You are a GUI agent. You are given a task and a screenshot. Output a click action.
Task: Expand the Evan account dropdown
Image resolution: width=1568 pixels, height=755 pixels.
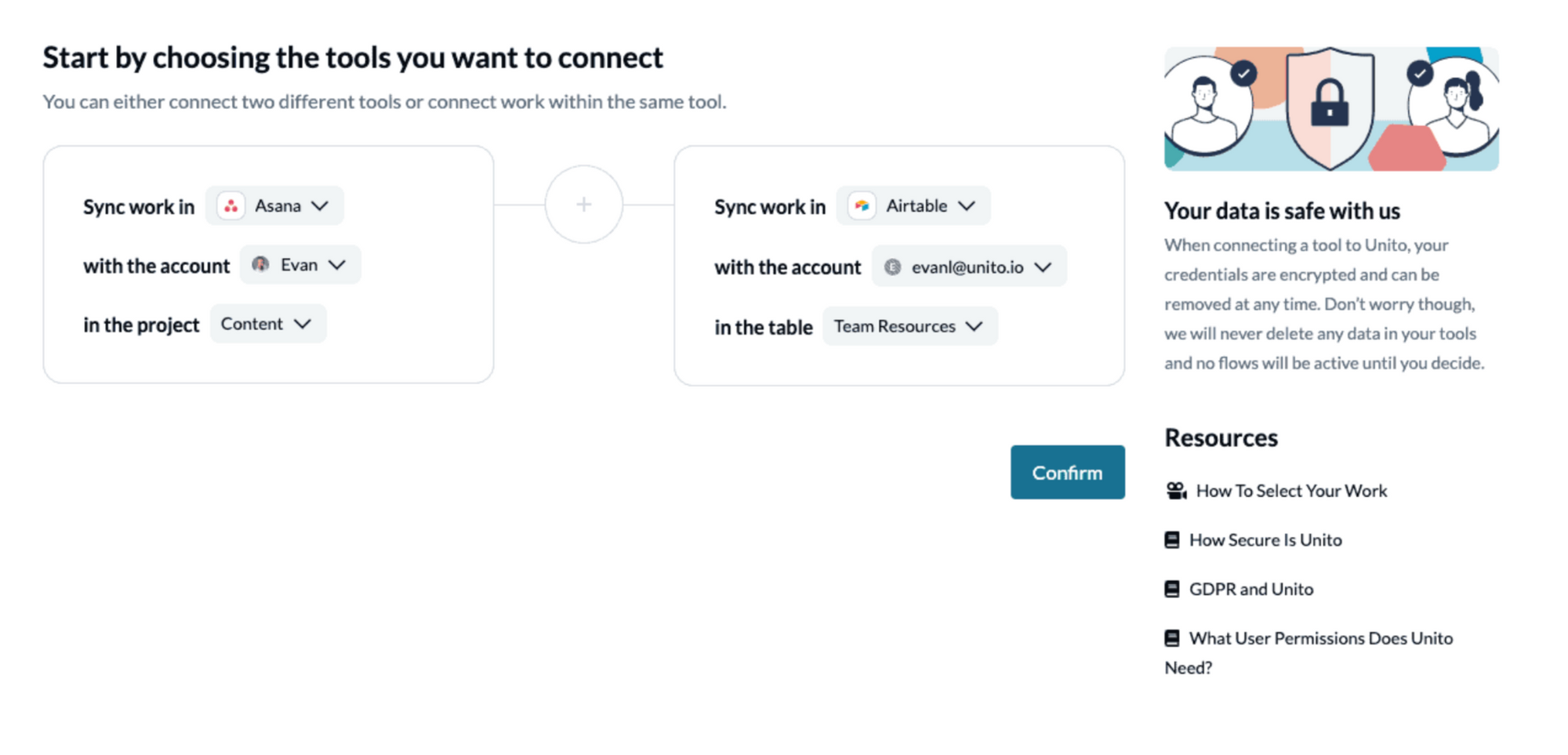tap(300, 265)
